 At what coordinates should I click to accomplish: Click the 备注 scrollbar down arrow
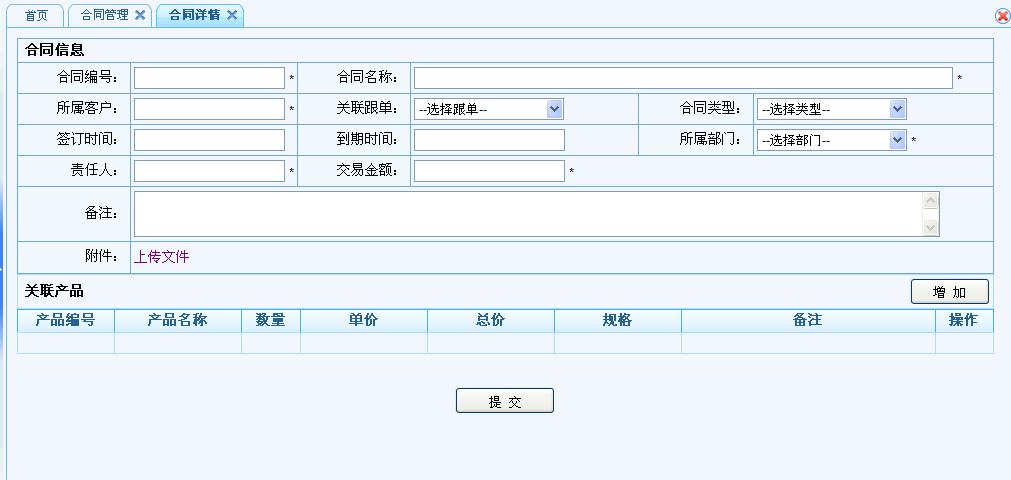tap(931, 228)
